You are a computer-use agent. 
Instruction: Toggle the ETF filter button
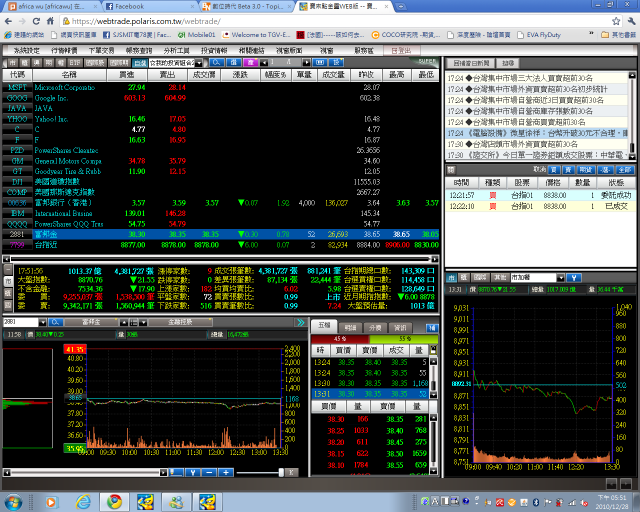click(x=75, y=63)
